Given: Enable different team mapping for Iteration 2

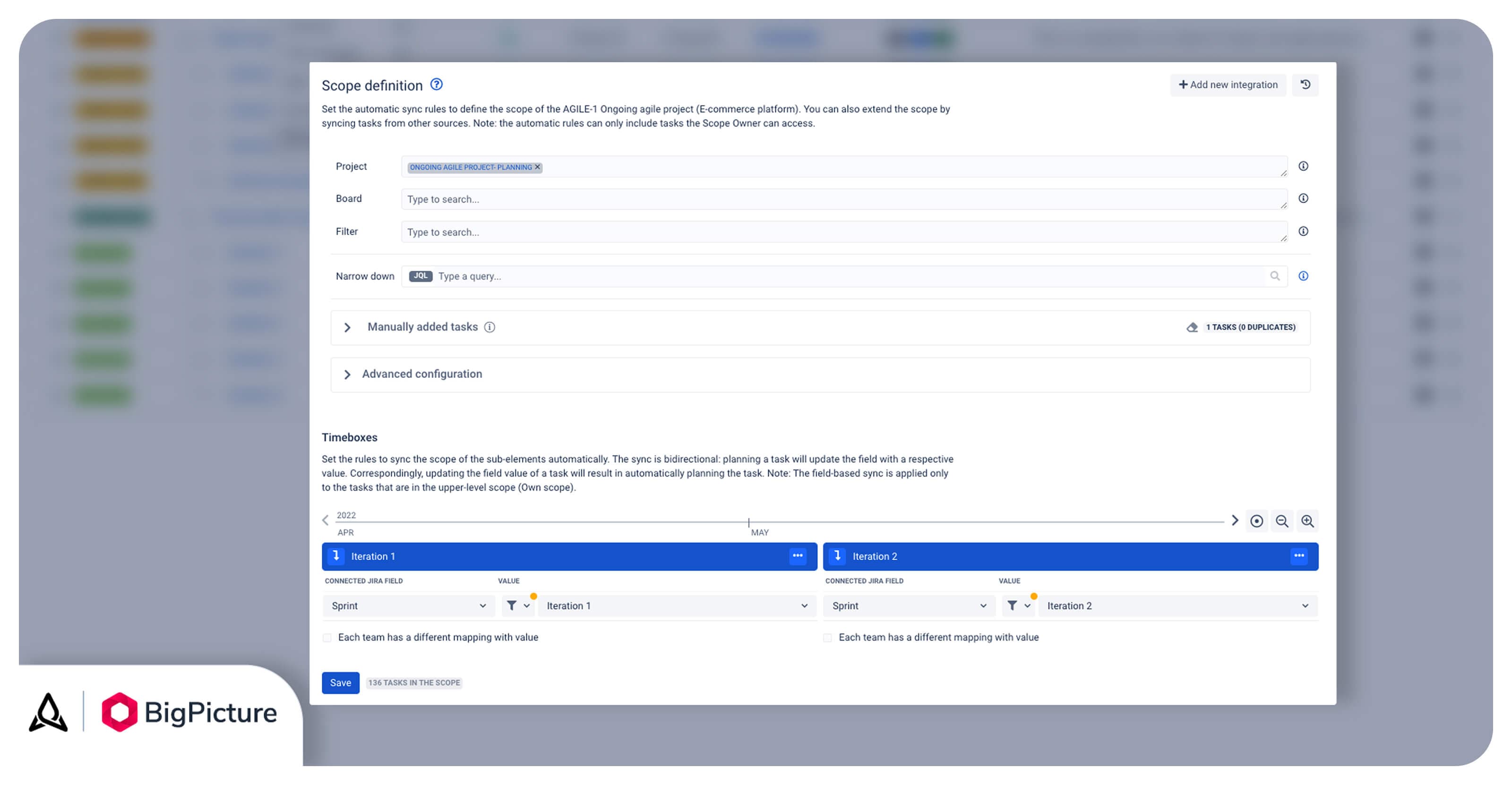Looking at the screenshot, I should tap(828, 638).
